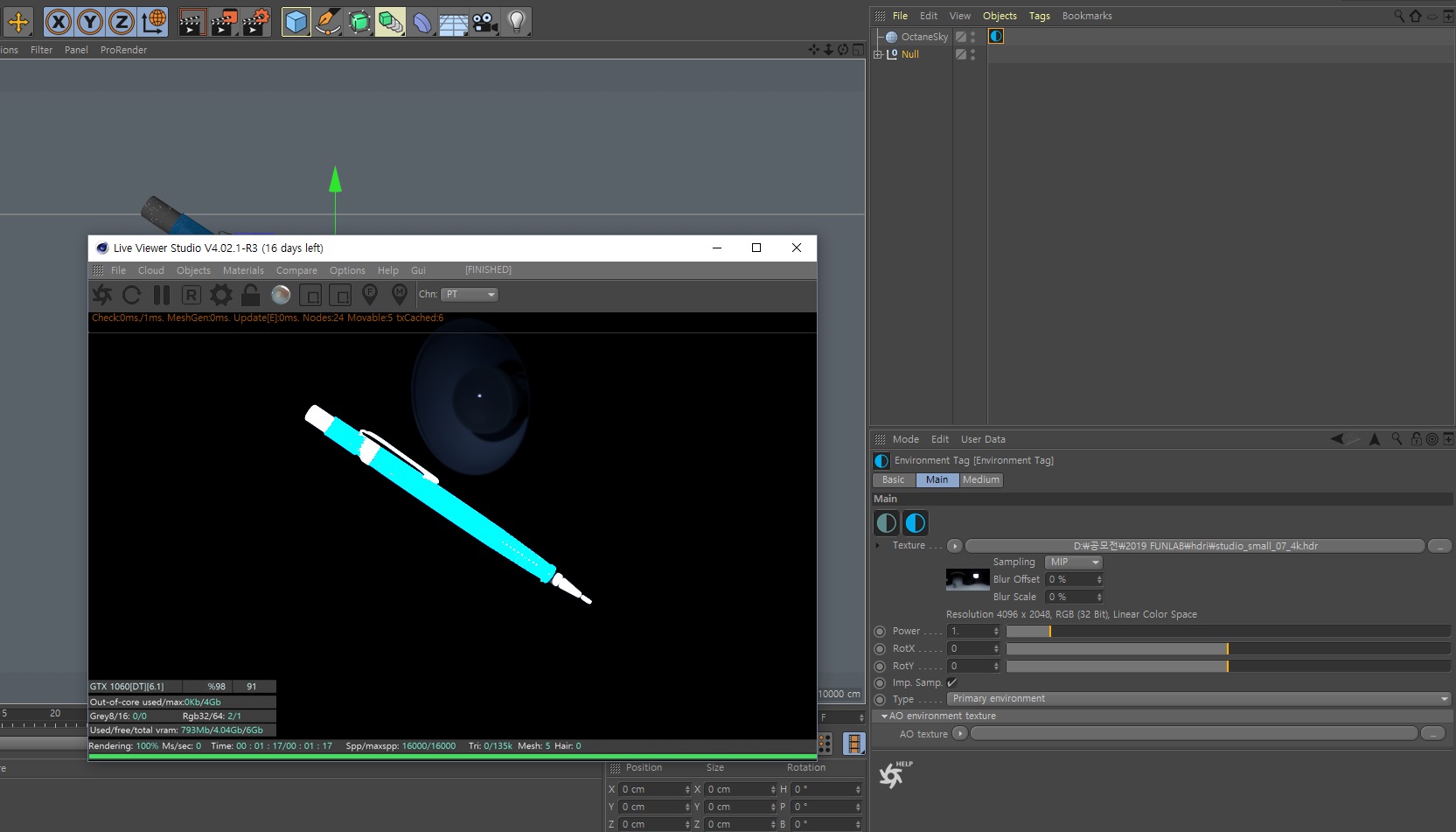Open the Array modeling objects icon

(391, 22)
